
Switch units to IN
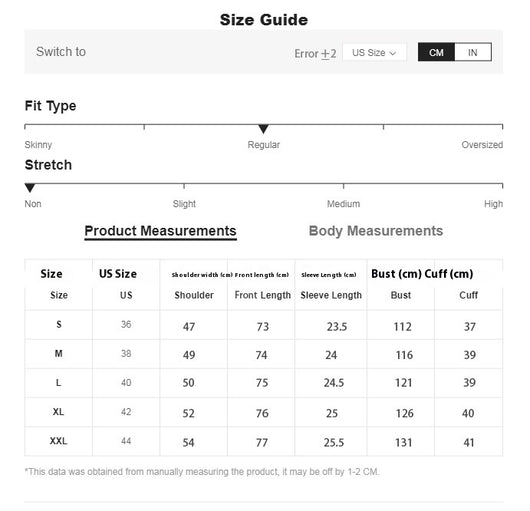473,52
